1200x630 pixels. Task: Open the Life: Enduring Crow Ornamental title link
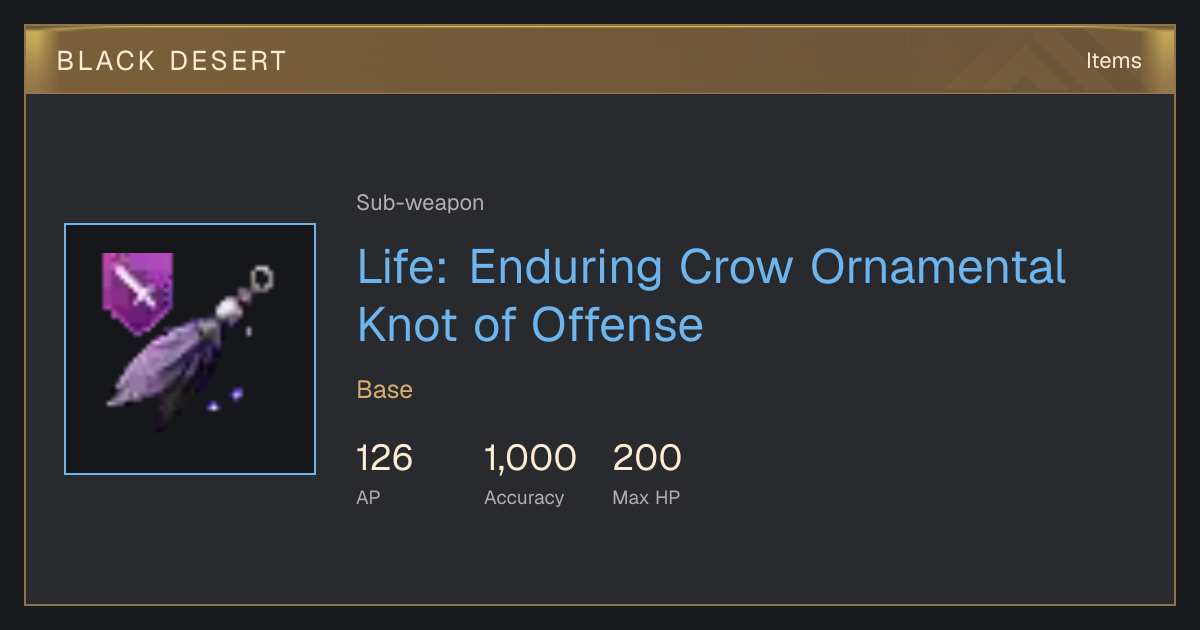coord(711,268)
